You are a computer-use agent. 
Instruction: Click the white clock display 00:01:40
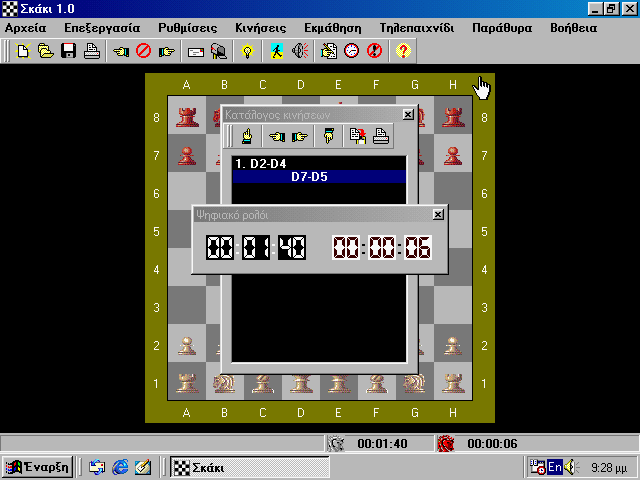256,247
